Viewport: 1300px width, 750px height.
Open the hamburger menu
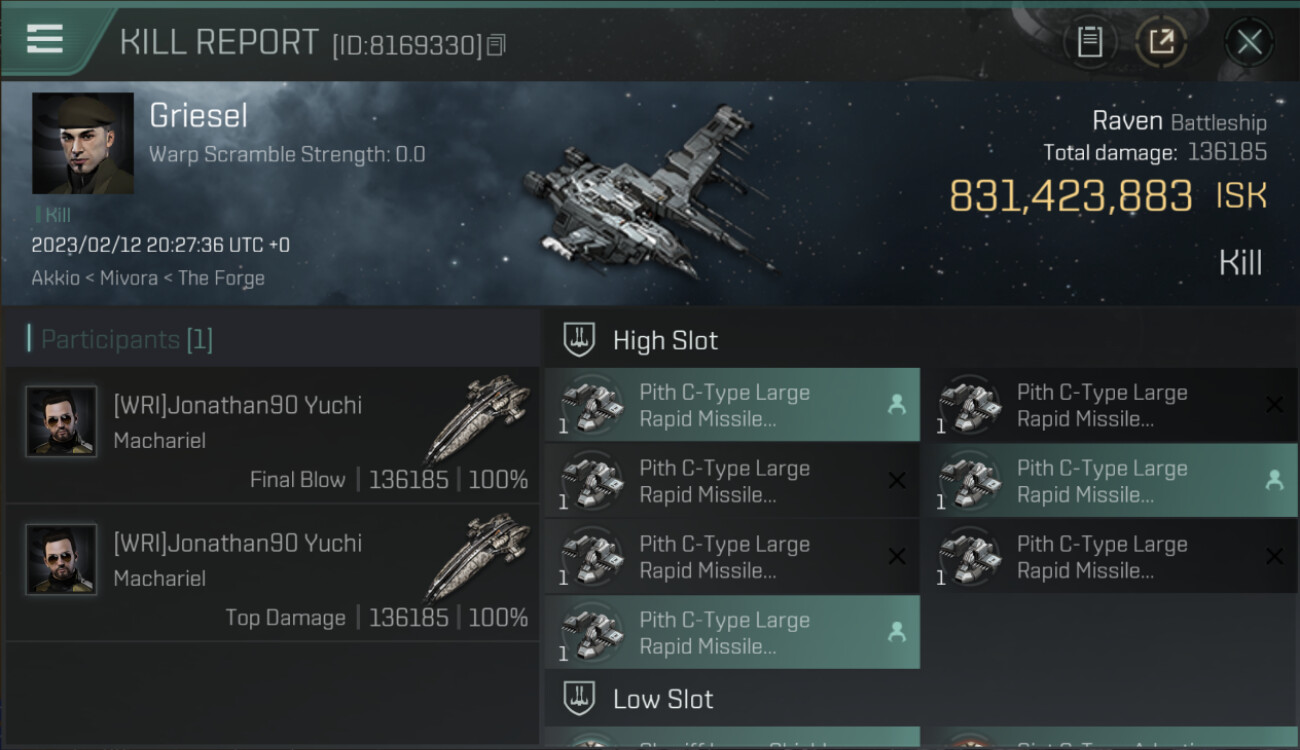click(46, 39)
